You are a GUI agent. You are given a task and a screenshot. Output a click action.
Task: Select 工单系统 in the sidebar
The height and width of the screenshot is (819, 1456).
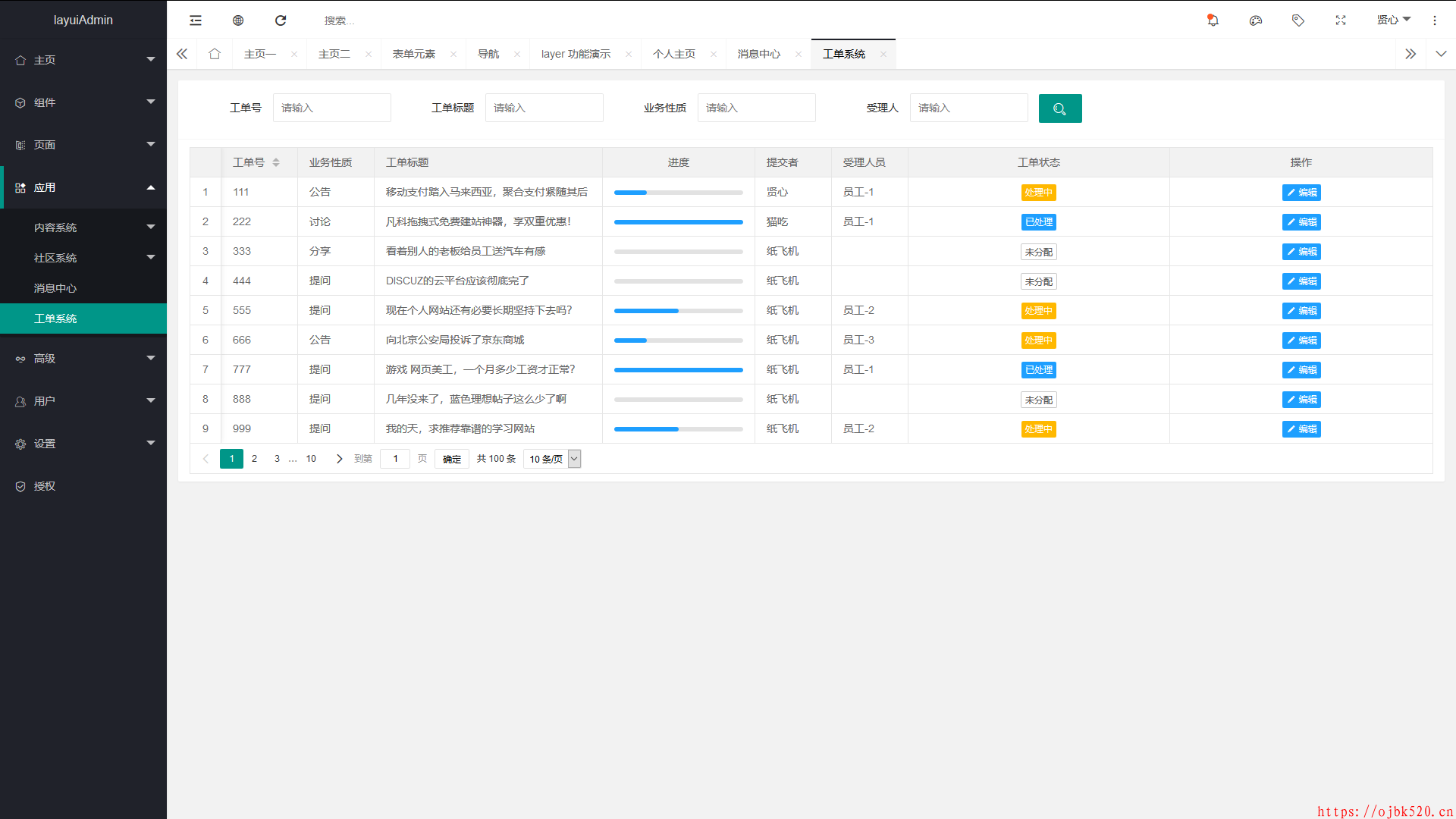click(x=83, y=318)
